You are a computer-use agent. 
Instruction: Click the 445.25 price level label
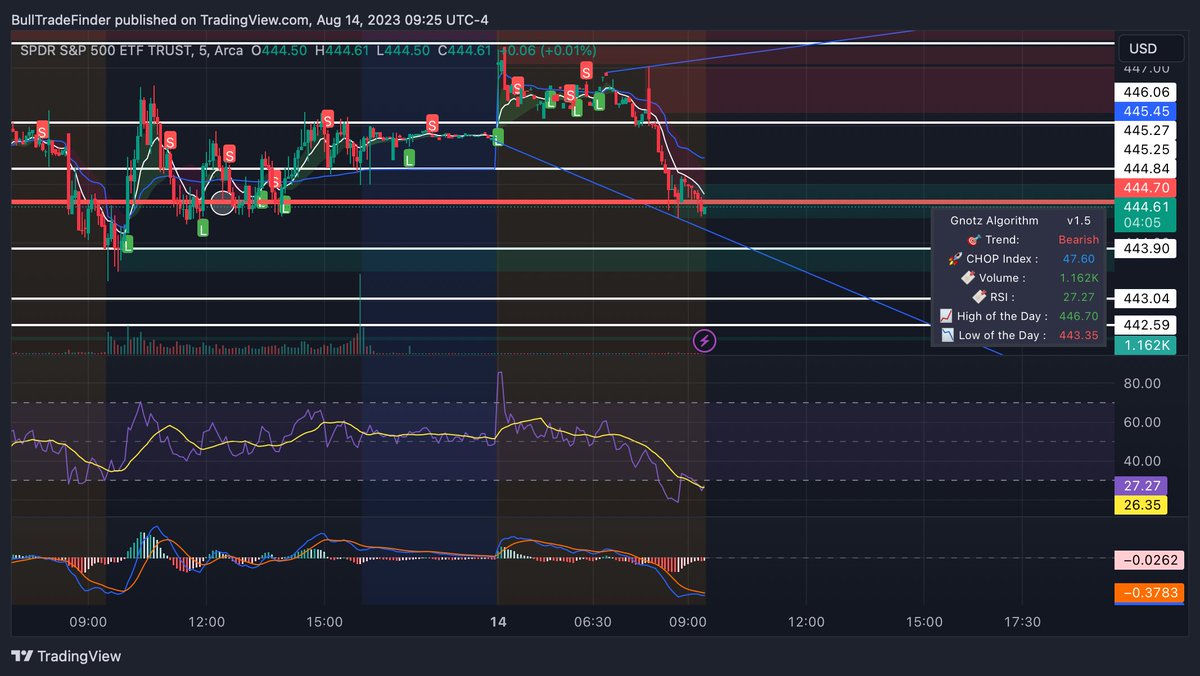pos(1146,149)
